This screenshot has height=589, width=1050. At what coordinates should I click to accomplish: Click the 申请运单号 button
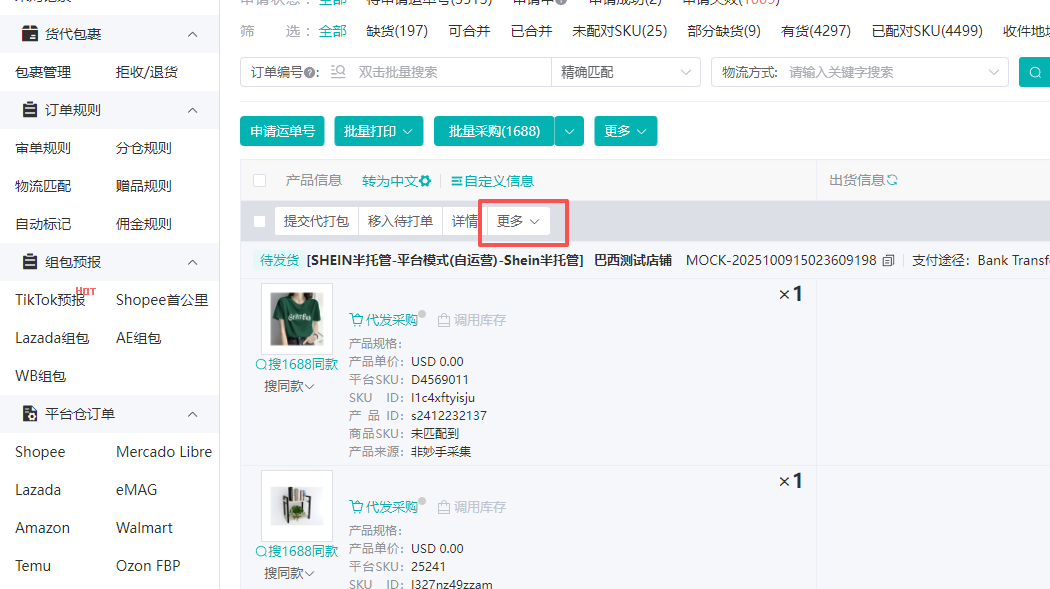click(x=282, y=131)
